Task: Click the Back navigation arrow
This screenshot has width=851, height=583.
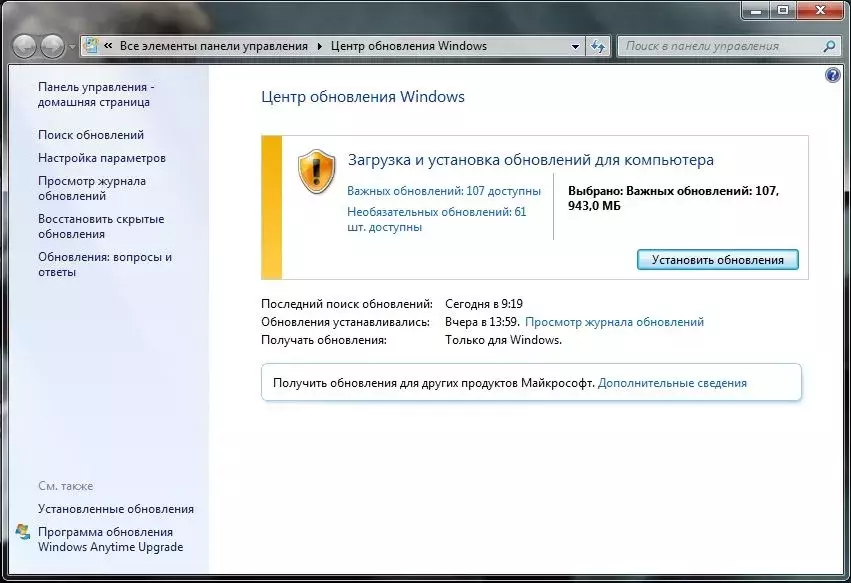Action: tap(24, 47)
